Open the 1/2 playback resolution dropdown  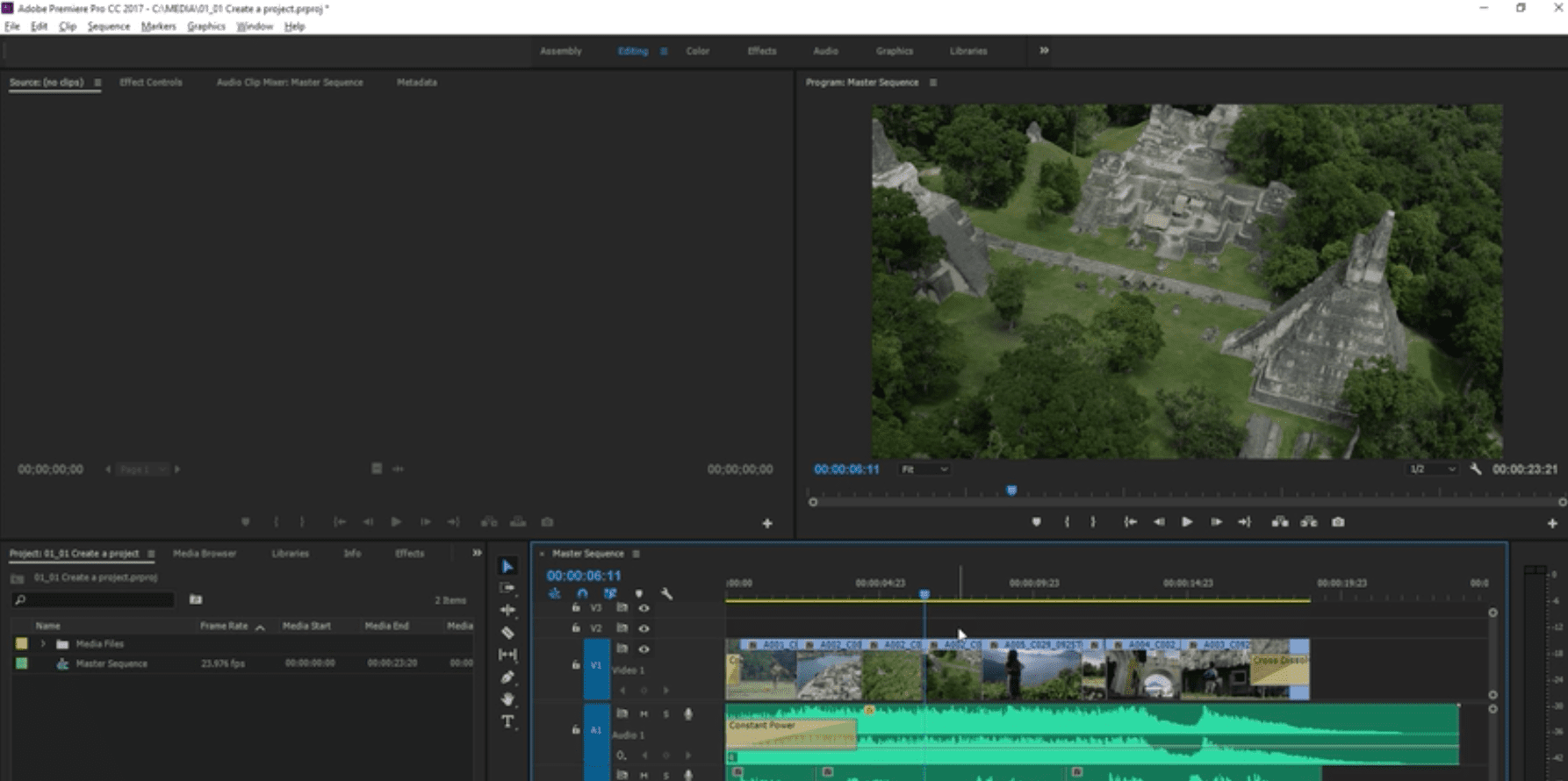[1431, 469]
